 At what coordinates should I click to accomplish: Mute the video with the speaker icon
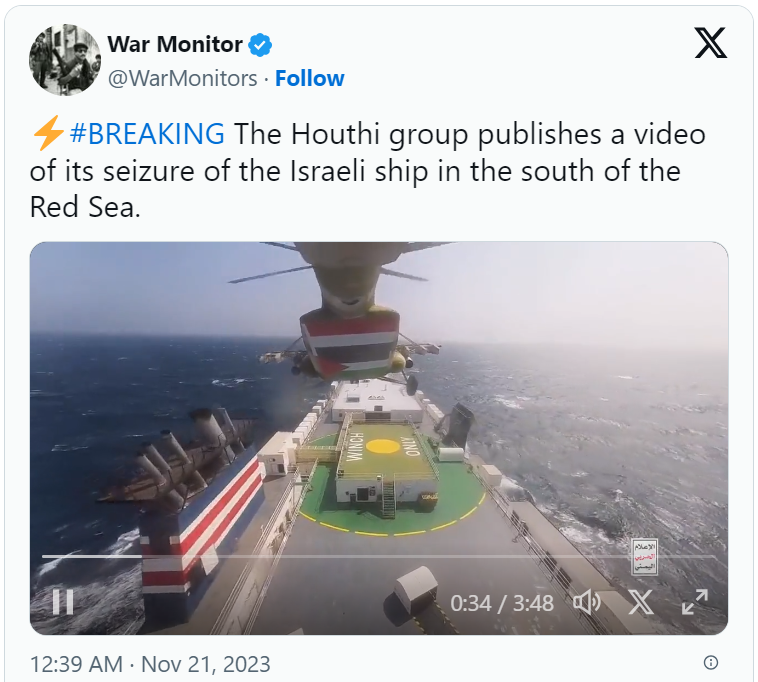point(587,602)
